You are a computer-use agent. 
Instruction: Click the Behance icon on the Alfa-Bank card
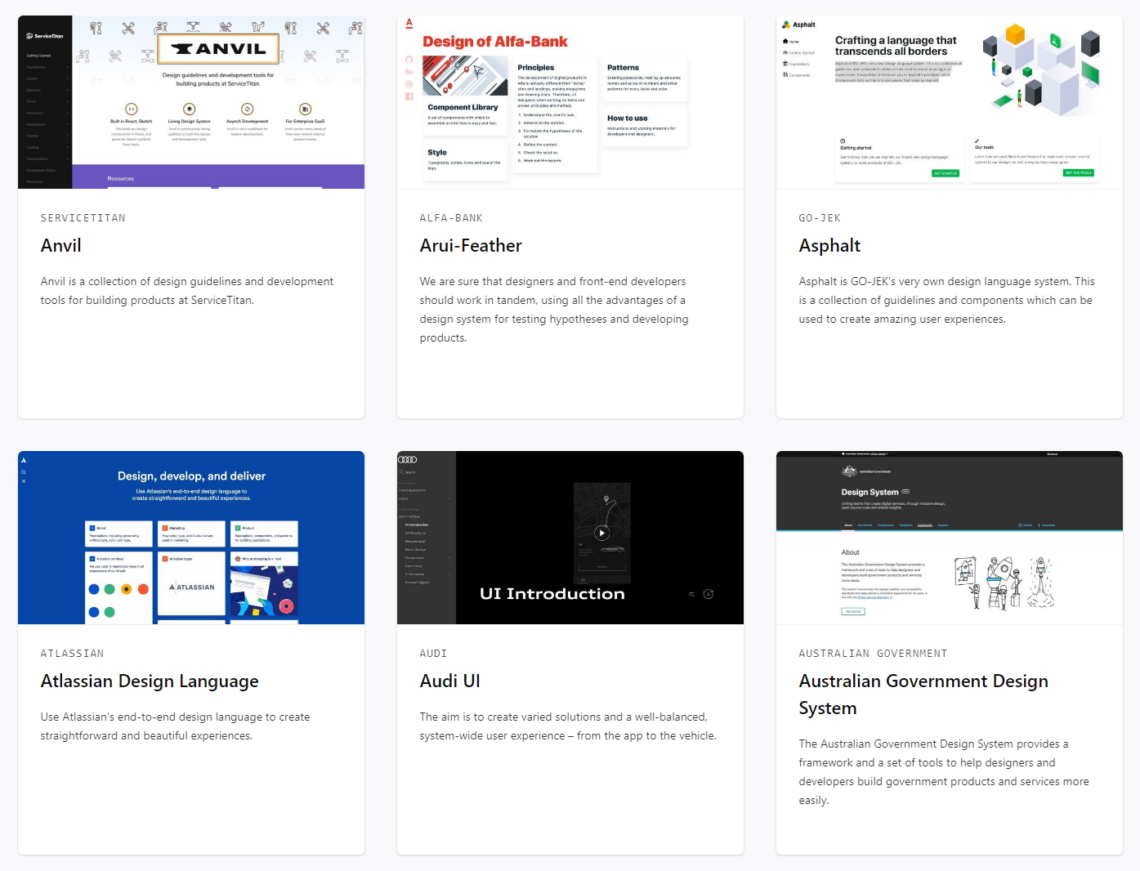(x=409, y=72)
